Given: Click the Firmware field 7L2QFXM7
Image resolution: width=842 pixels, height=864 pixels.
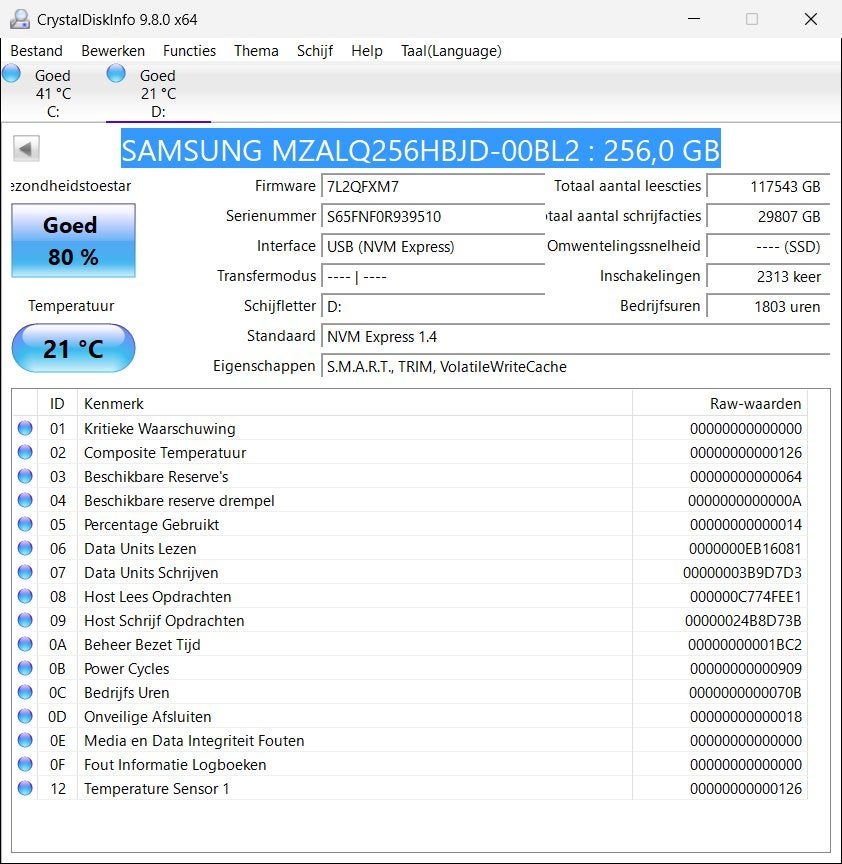Looking at the screenshot, I should tap(433, 186).
